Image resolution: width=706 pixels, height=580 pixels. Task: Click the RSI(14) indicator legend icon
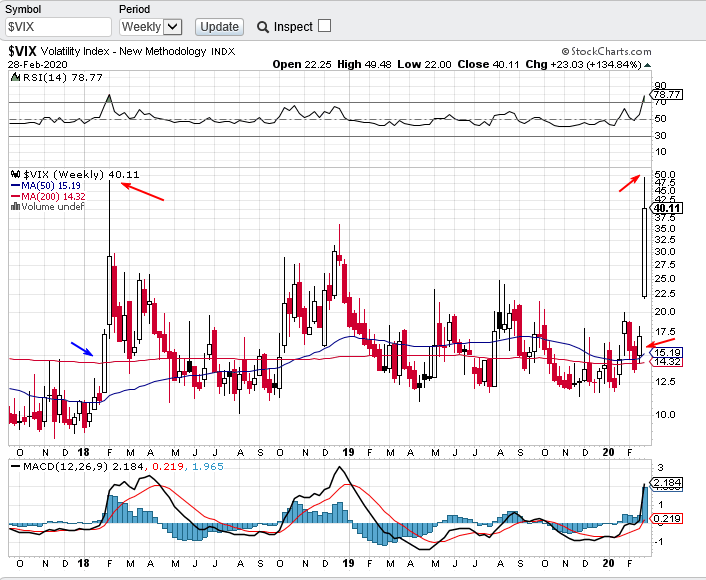tap(16, 77)
